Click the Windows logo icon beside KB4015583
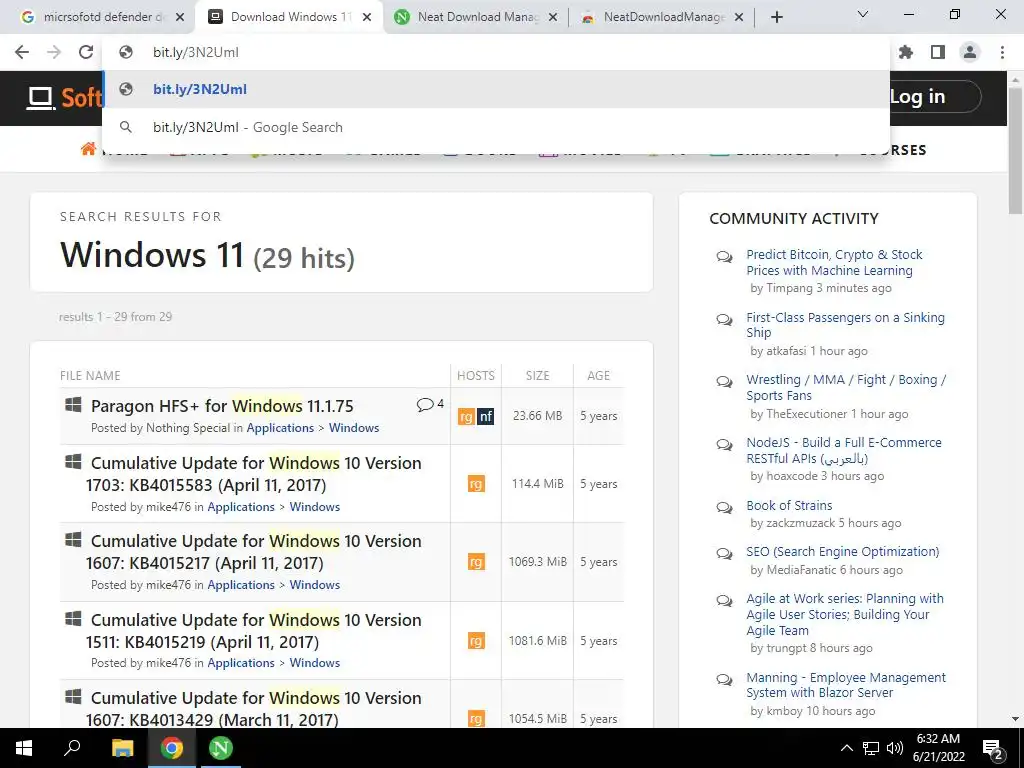 pyautogui.click(x=73, y=462)
